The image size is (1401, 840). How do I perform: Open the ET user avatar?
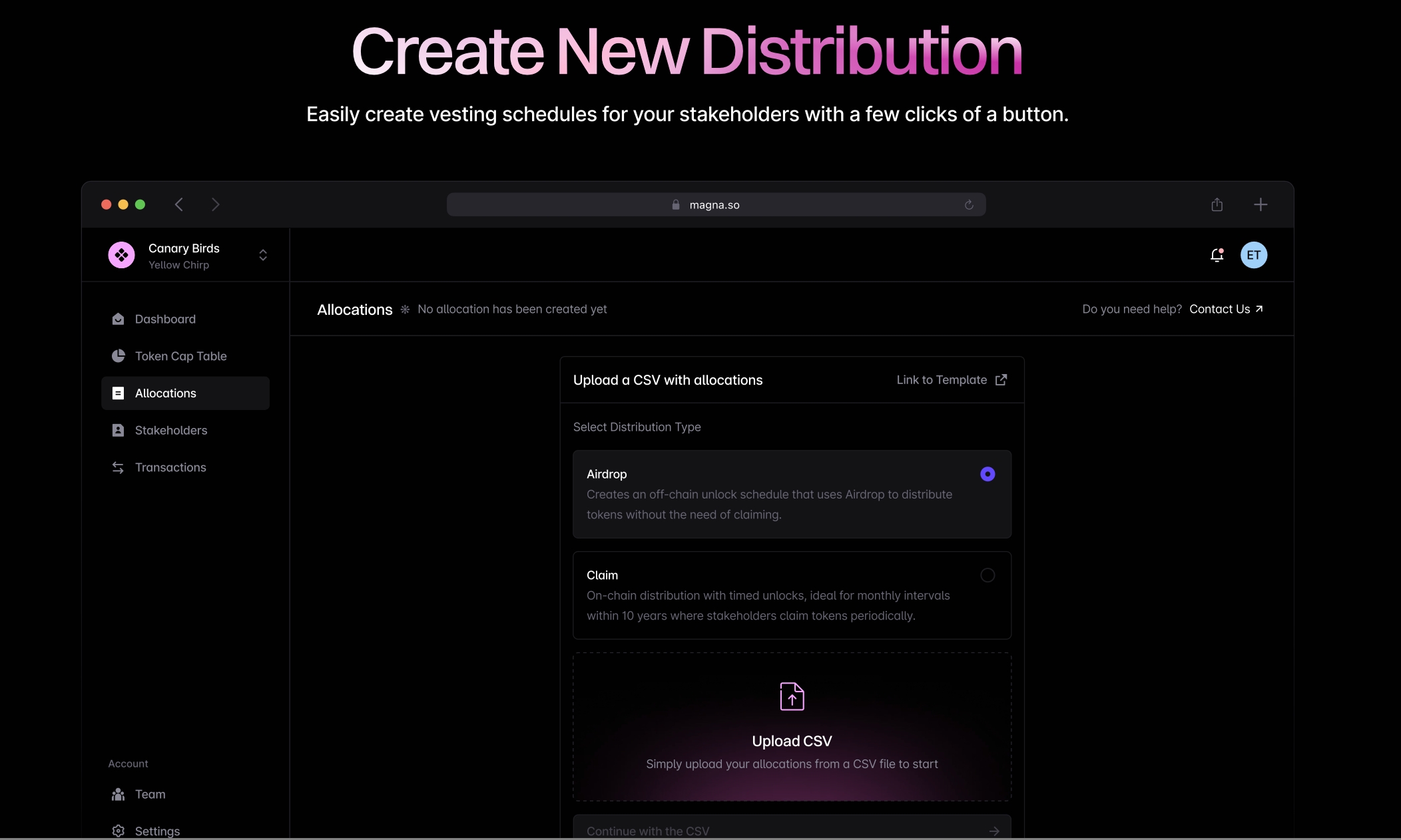point(1253,255)
